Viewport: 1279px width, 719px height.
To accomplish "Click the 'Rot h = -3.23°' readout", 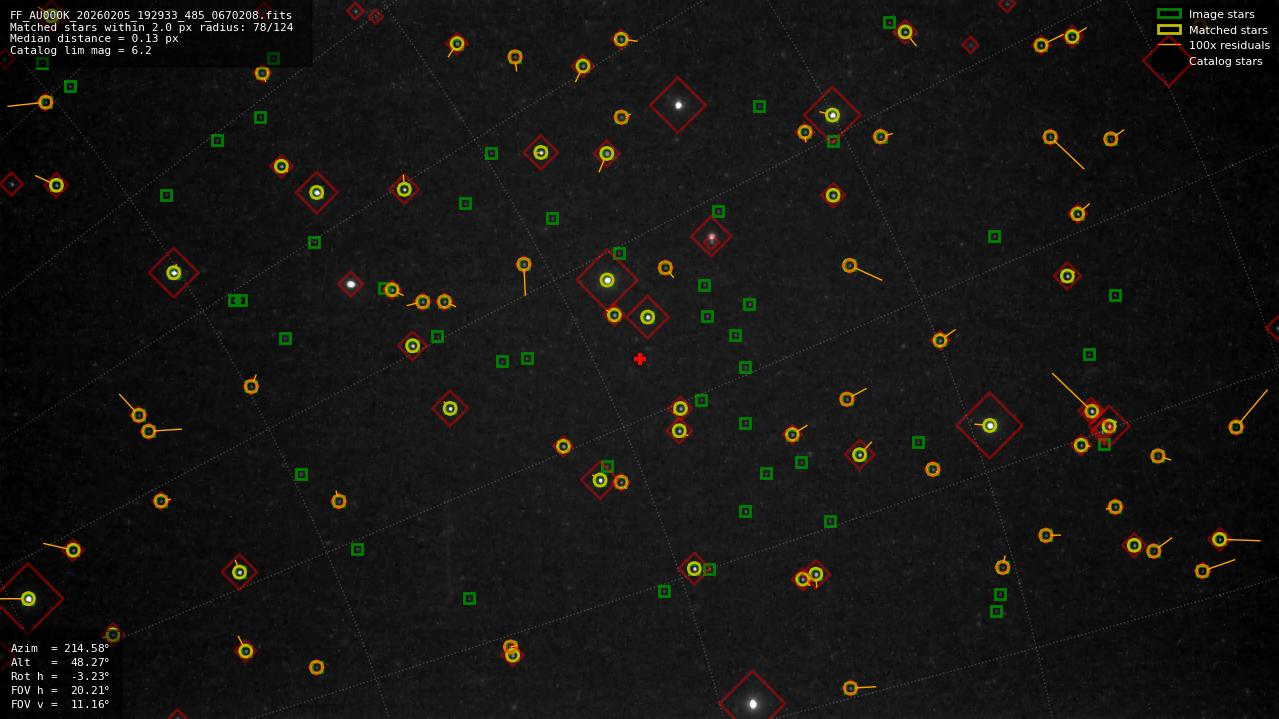I will [60, 676].
